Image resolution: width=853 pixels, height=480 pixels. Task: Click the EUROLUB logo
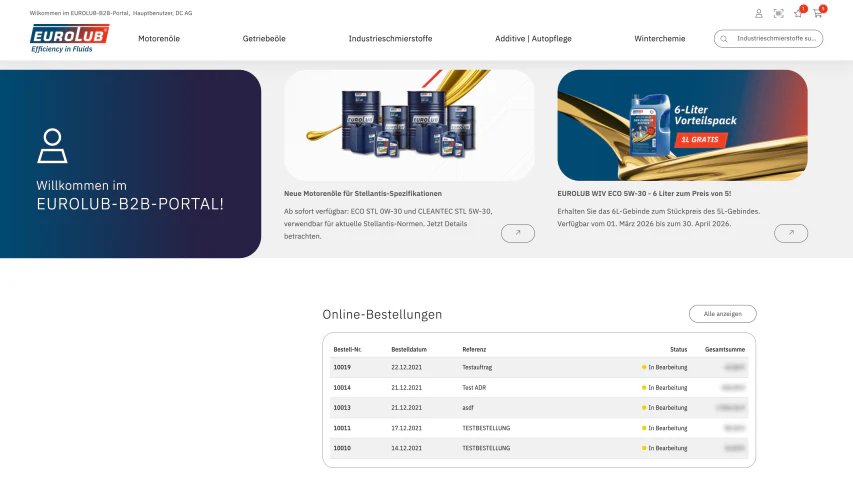click(x=69, y=38)
